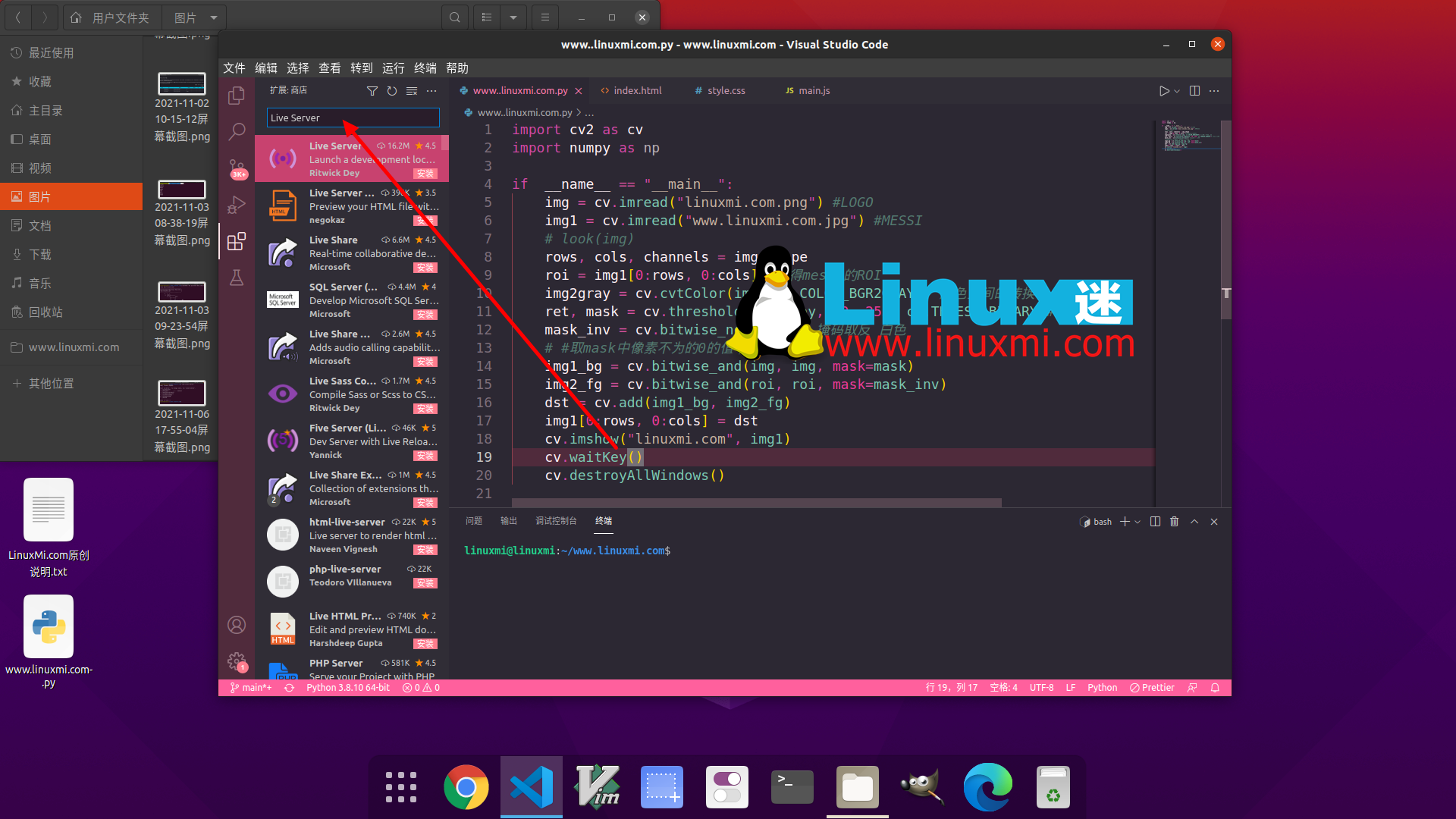Add a new terminal with plus icon

pyautogui.click(x=1125, y=522)
